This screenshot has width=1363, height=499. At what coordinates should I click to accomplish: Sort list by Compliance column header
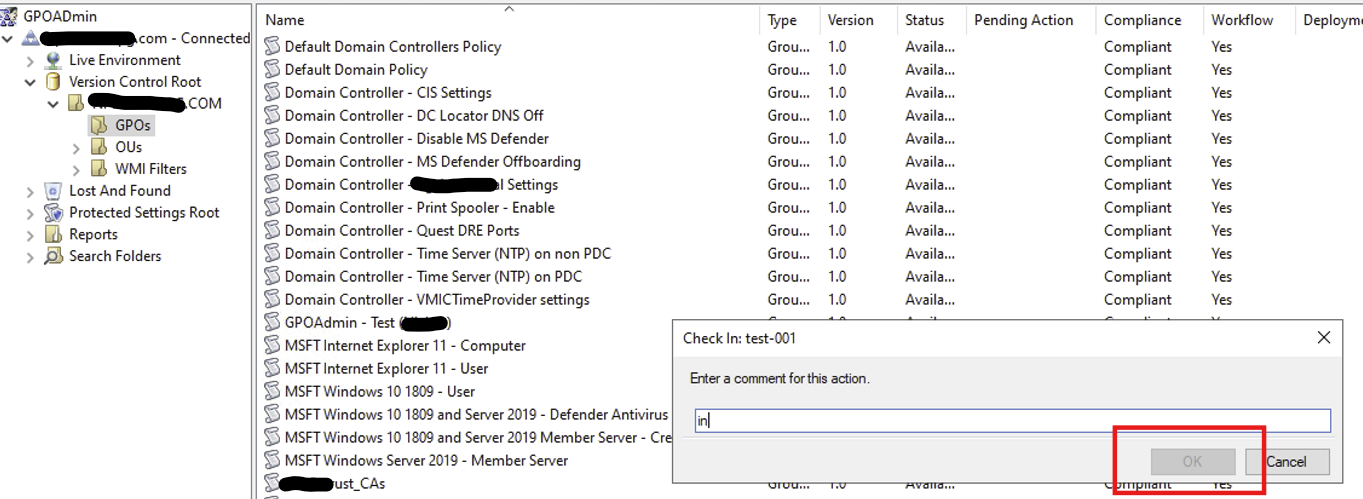click(x=1142, y=20)
